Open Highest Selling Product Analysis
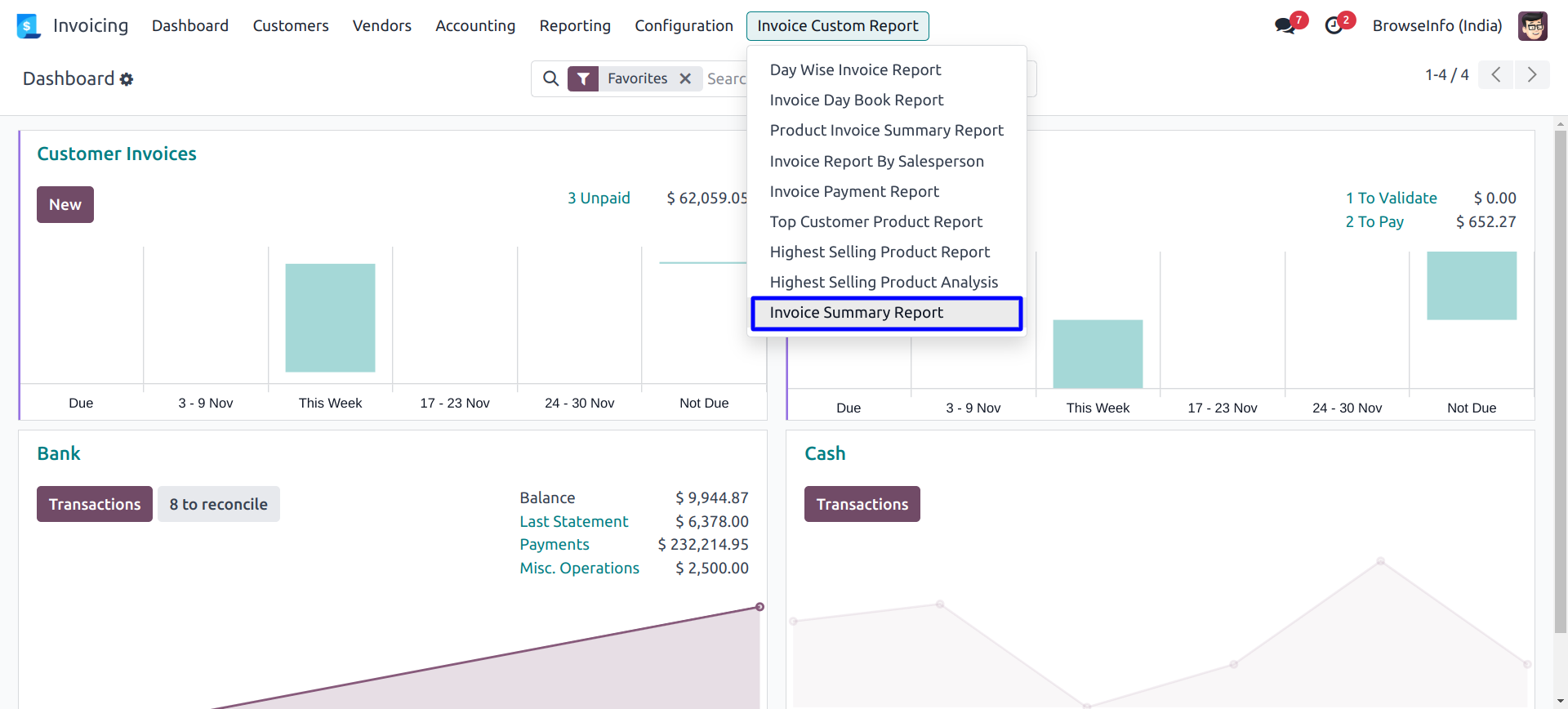This screenshot has height=709, width=1568. click(x=884, y=283)
